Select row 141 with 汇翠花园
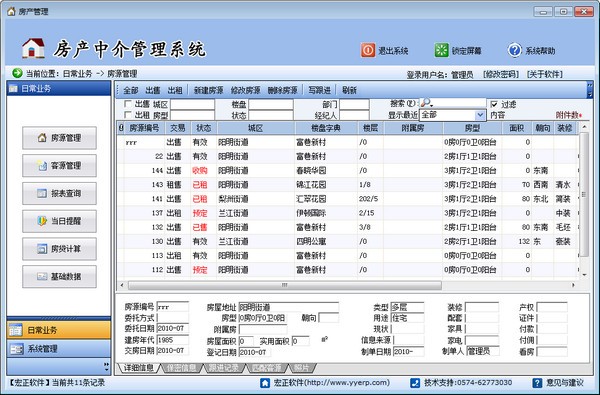 tap(347, 199)
